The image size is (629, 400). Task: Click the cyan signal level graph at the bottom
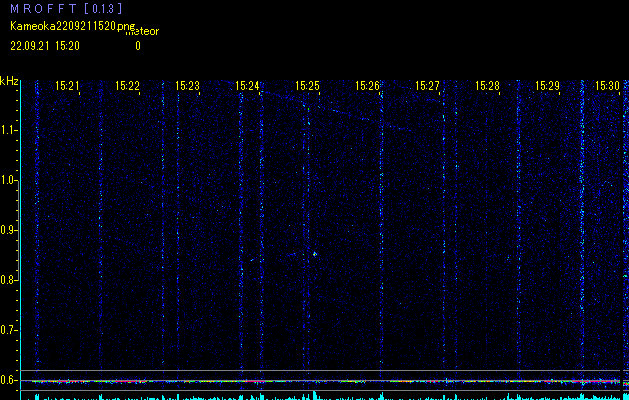tap(326, 396)
